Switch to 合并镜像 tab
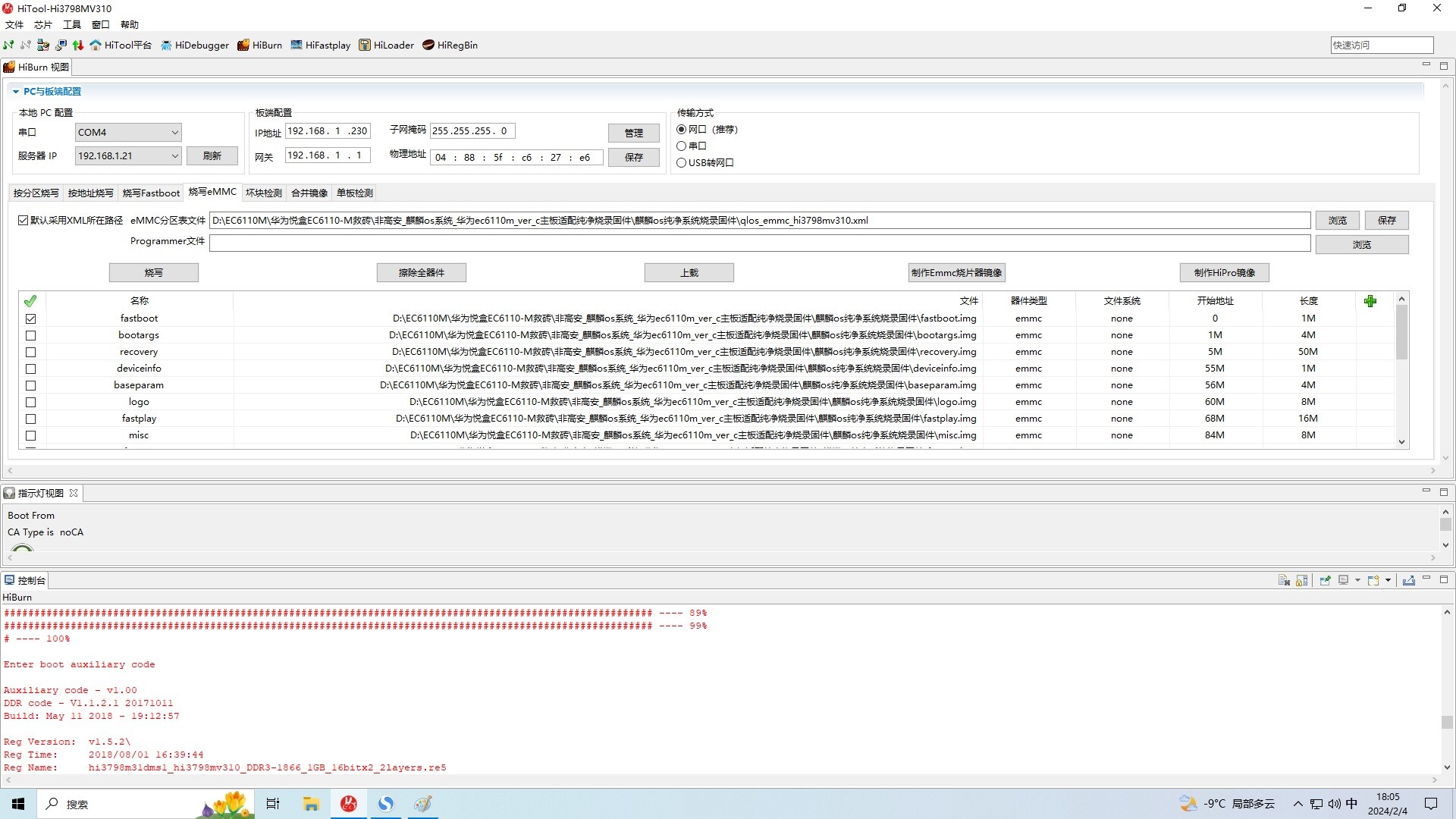 click(309, 193)
